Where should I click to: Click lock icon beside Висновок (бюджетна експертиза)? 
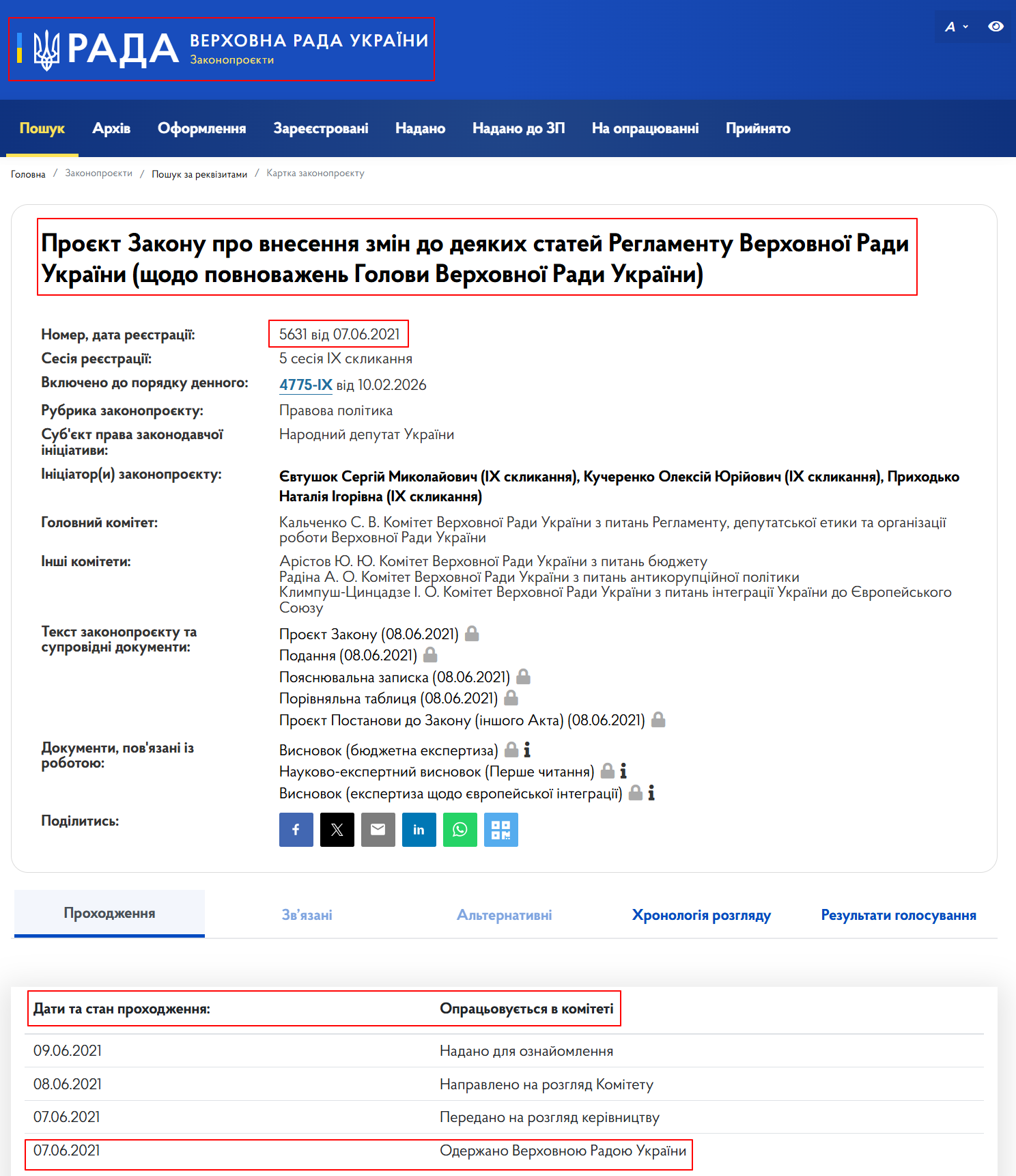coord(511,750)
